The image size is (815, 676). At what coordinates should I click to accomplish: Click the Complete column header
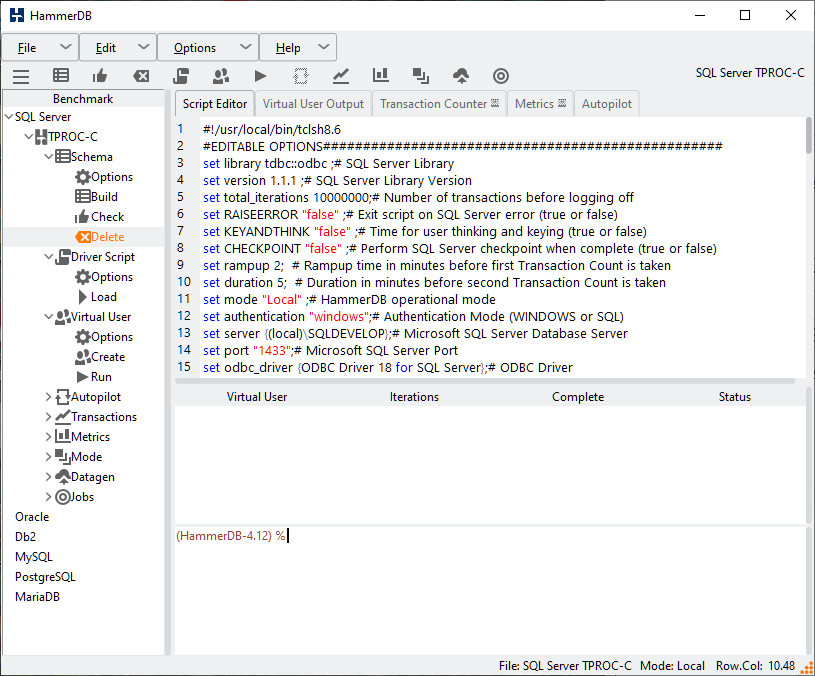(578, 397)
